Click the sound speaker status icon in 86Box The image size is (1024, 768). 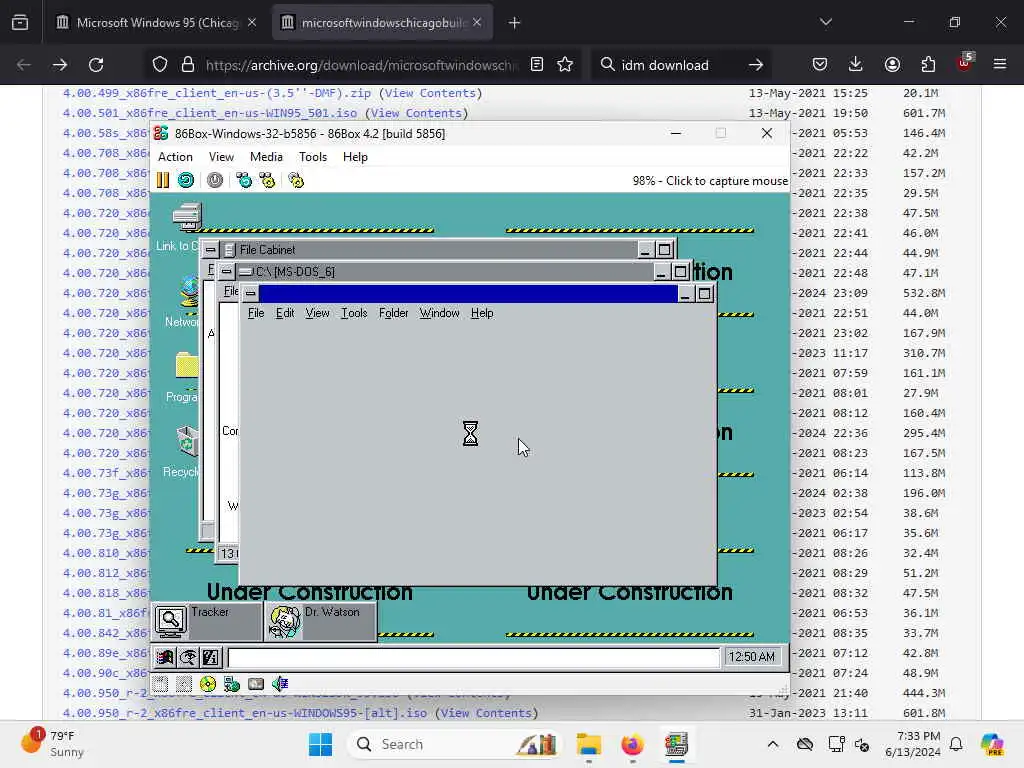pos(280,684)
